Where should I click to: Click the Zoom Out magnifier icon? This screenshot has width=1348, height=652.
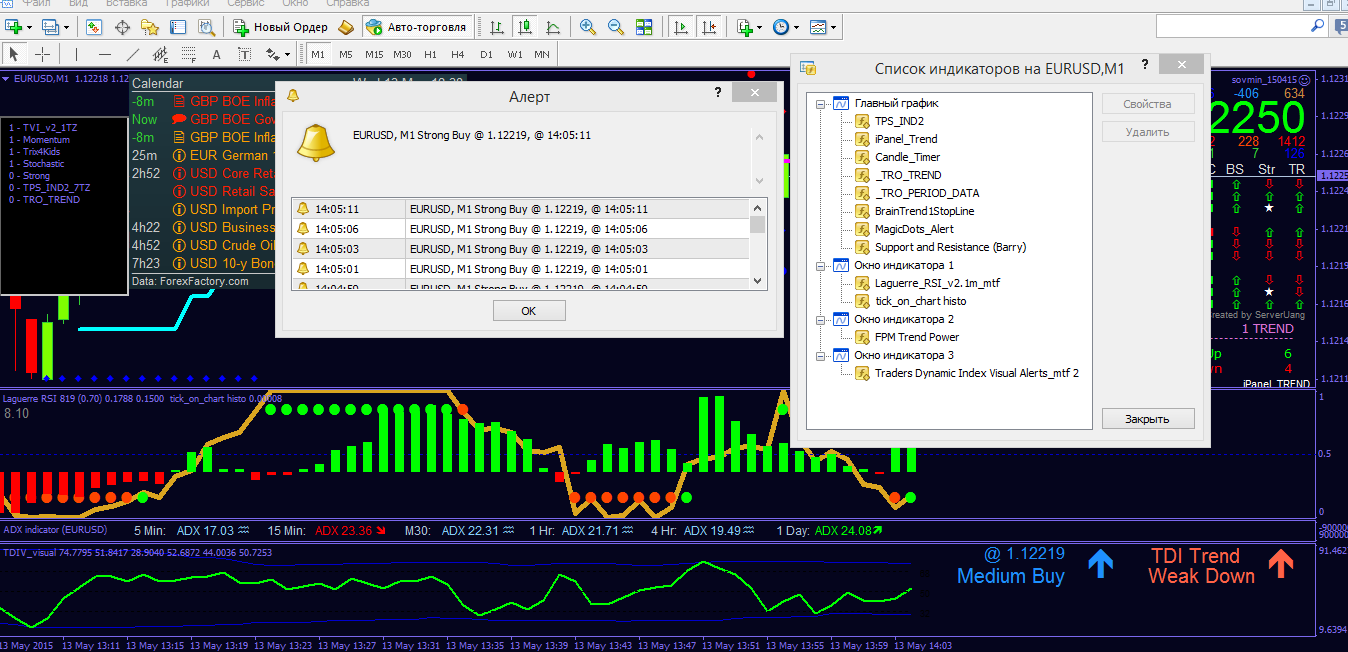616,27
